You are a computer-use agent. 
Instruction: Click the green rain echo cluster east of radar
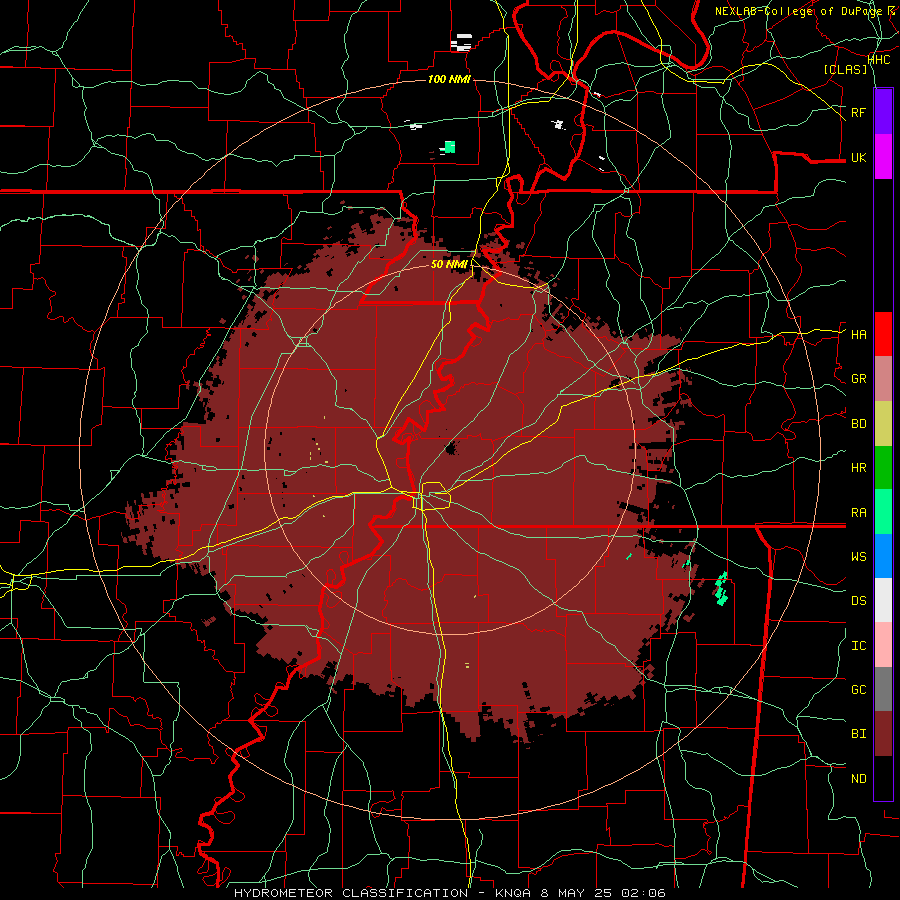721,589
